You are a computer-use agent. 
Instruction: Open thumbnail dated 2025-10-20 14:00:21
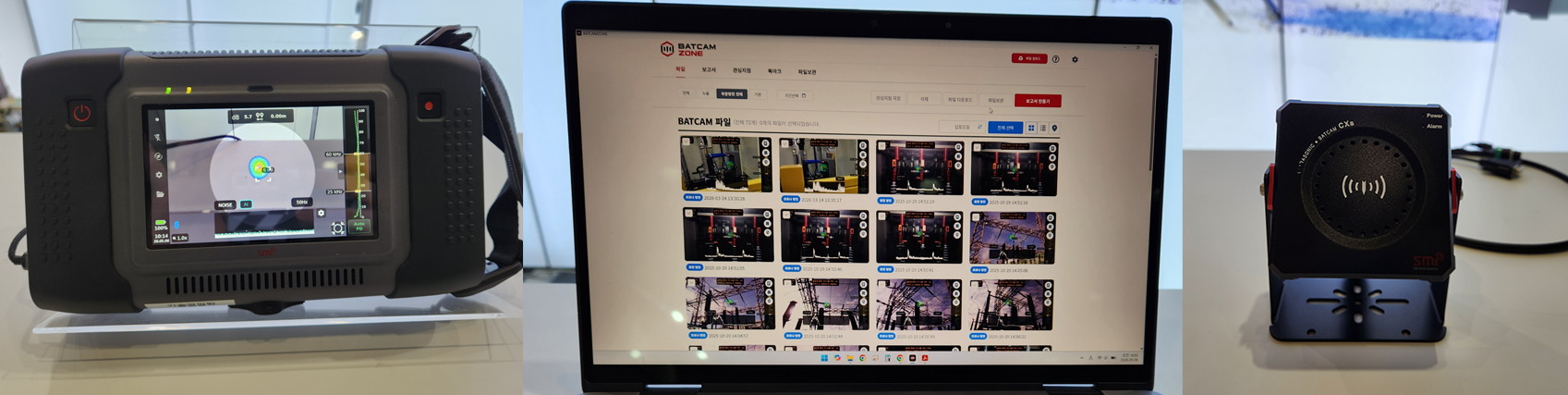(1011, 305)
